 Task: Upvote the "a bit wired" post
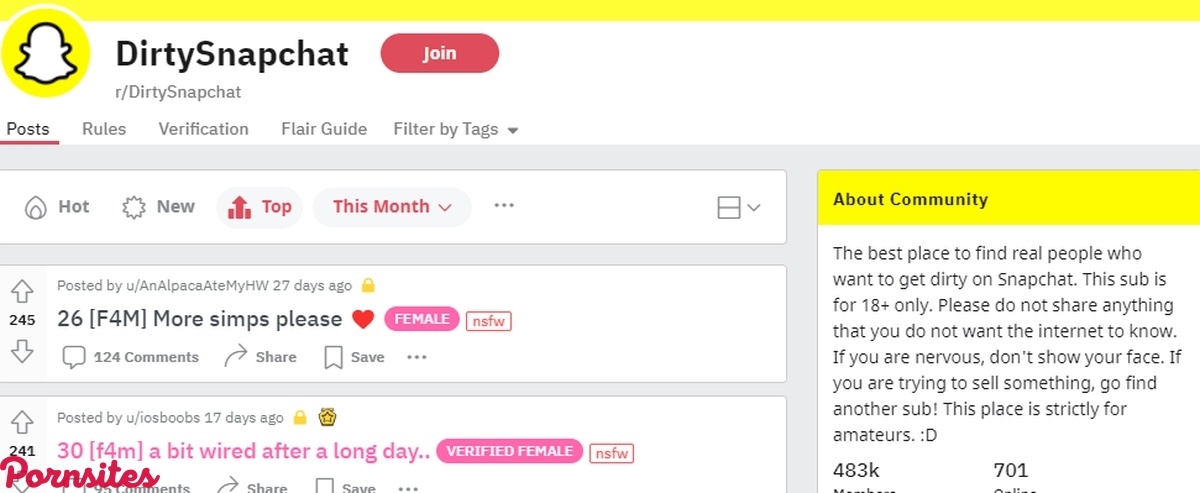[x=22, y=422]
